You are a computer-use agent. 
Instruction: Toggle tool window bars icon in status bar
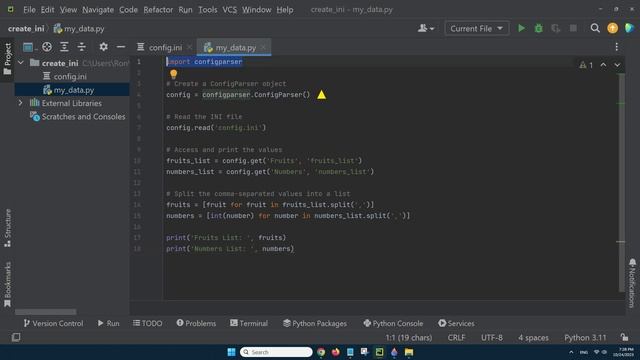(x=16, y=337)
